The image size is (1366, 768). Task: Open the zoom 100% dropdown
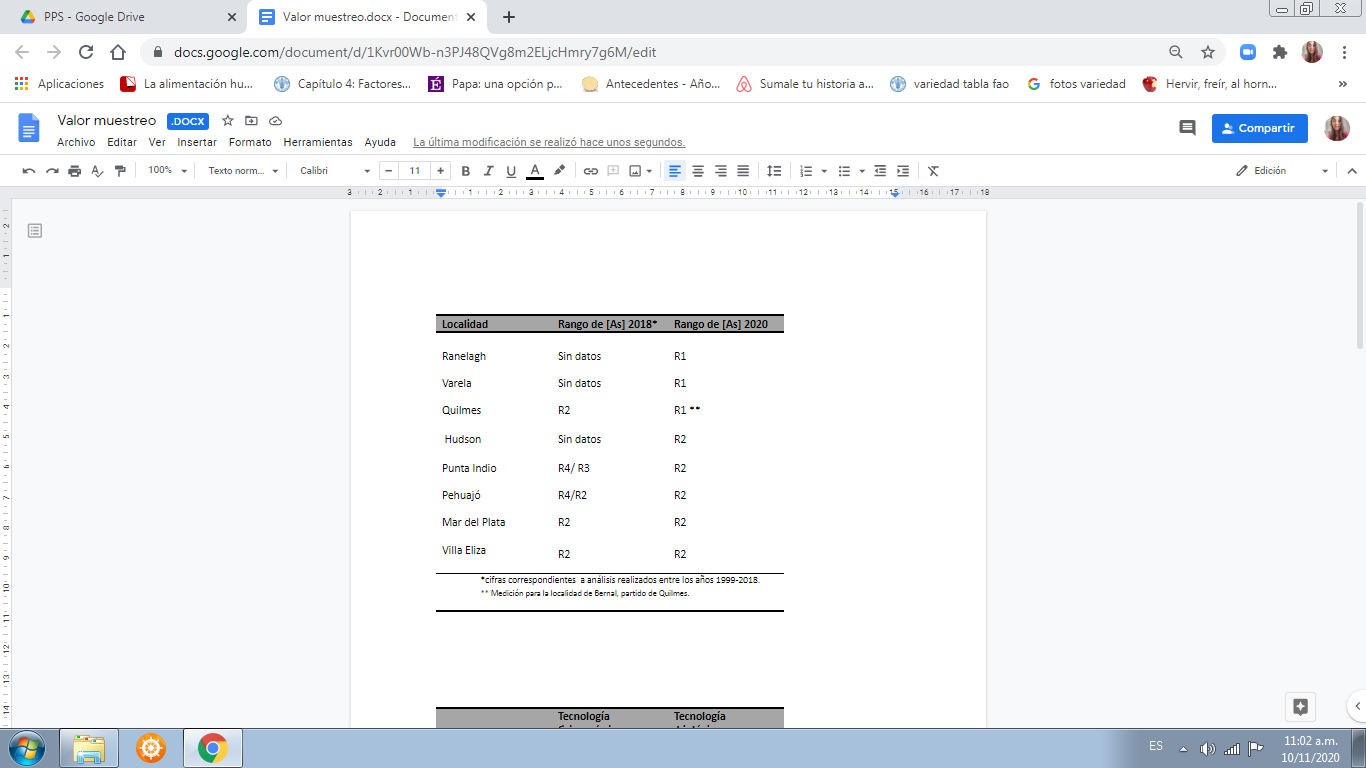pos(167,171)
